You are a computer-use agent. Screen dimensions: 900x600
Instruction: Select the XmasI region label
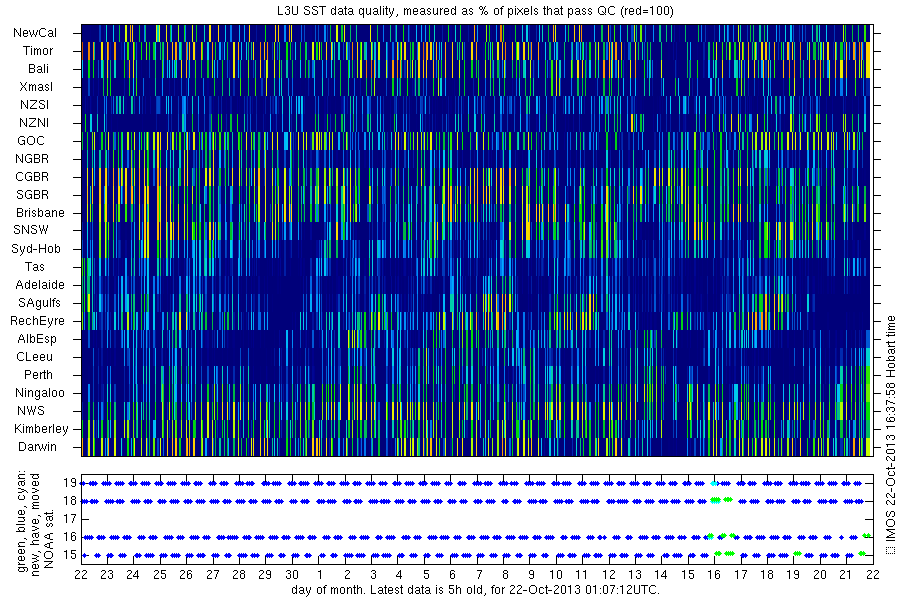click(36, 87)
